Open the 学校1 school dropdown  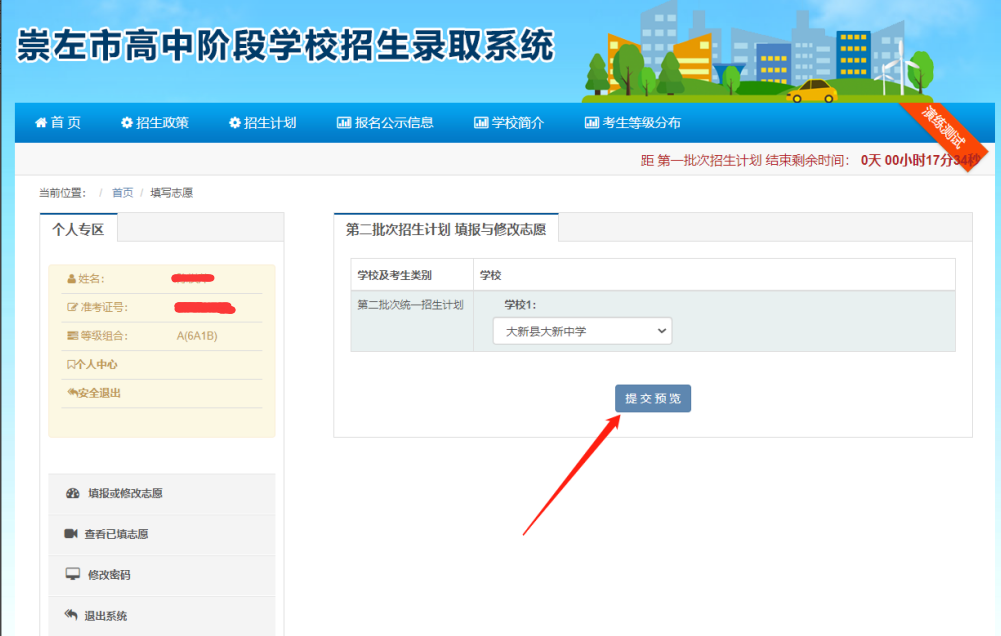click(582, 331)
